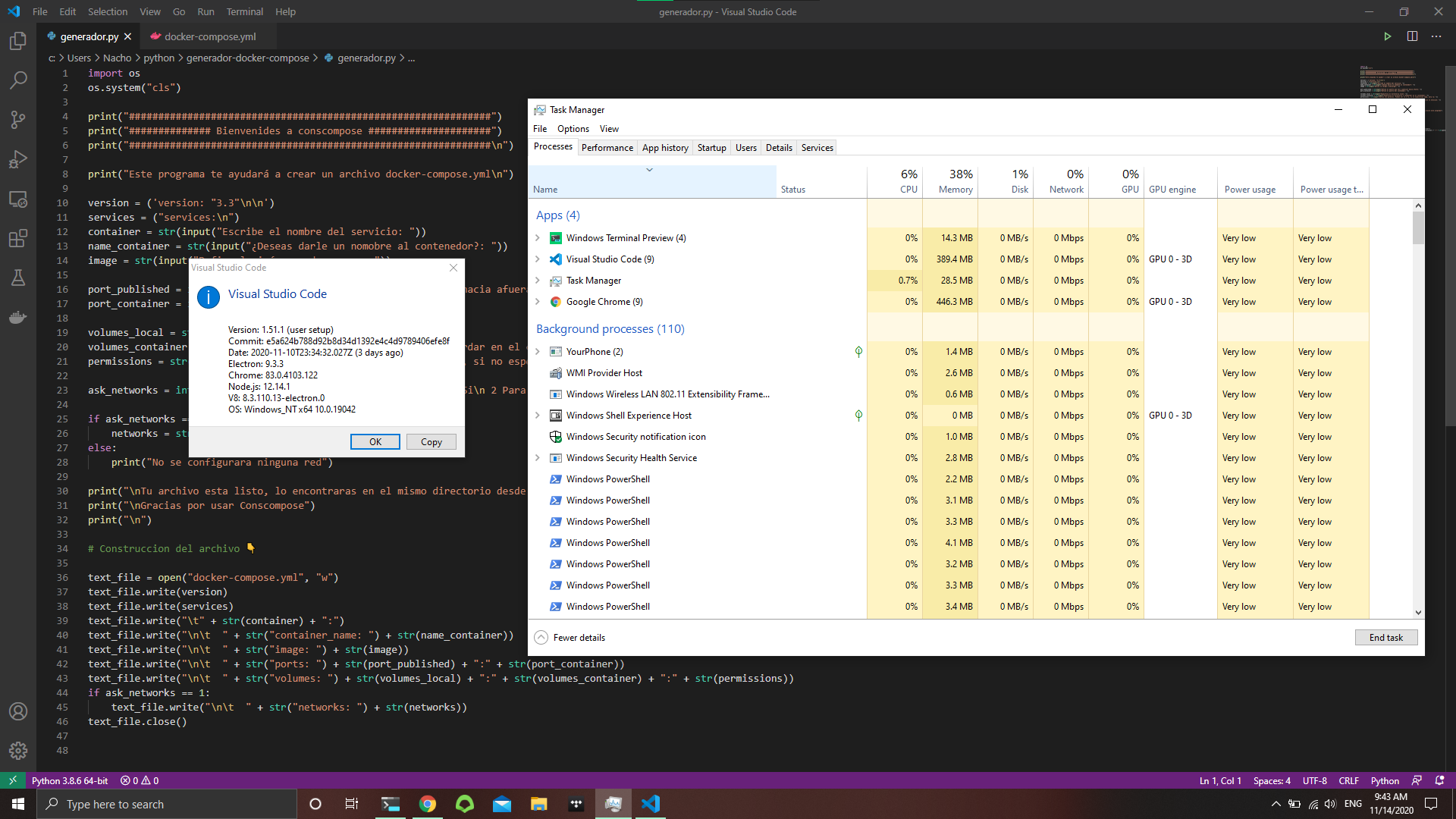
Task: Open the Source Control icon
Action: [x=18, y=119]
